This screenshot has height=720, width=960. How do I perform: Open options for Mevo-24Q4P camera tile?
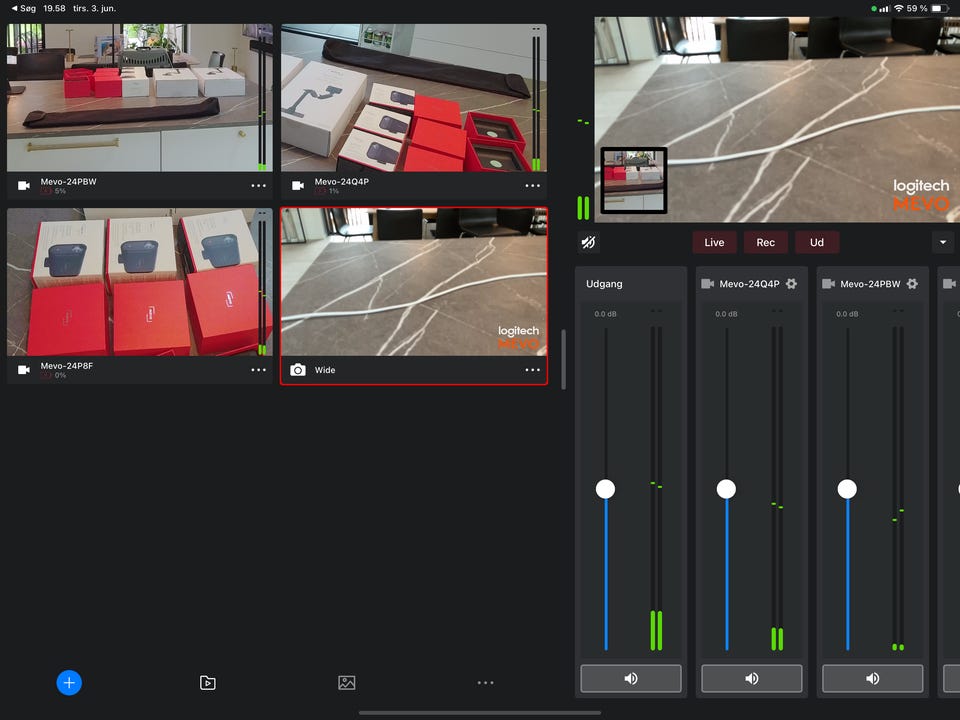[x=533, y=186]
